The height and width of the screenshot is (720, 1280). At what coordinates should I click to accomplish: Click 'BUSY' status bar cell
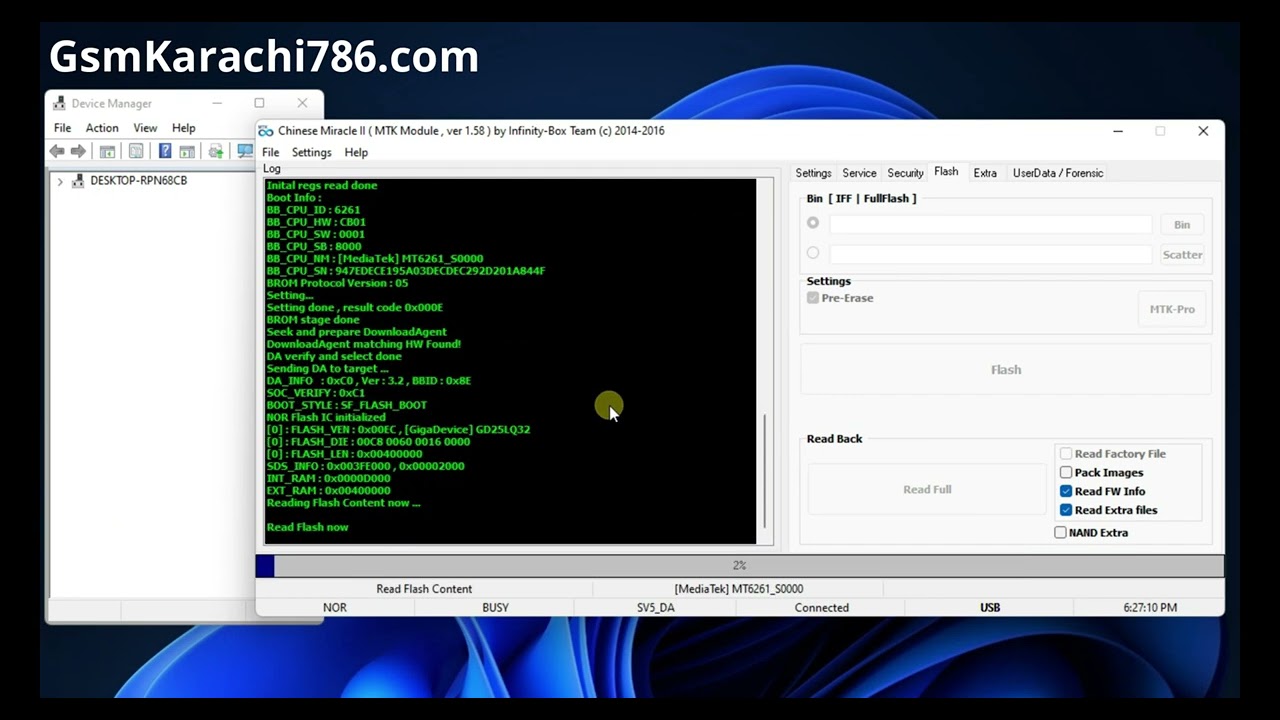point(495,608)
